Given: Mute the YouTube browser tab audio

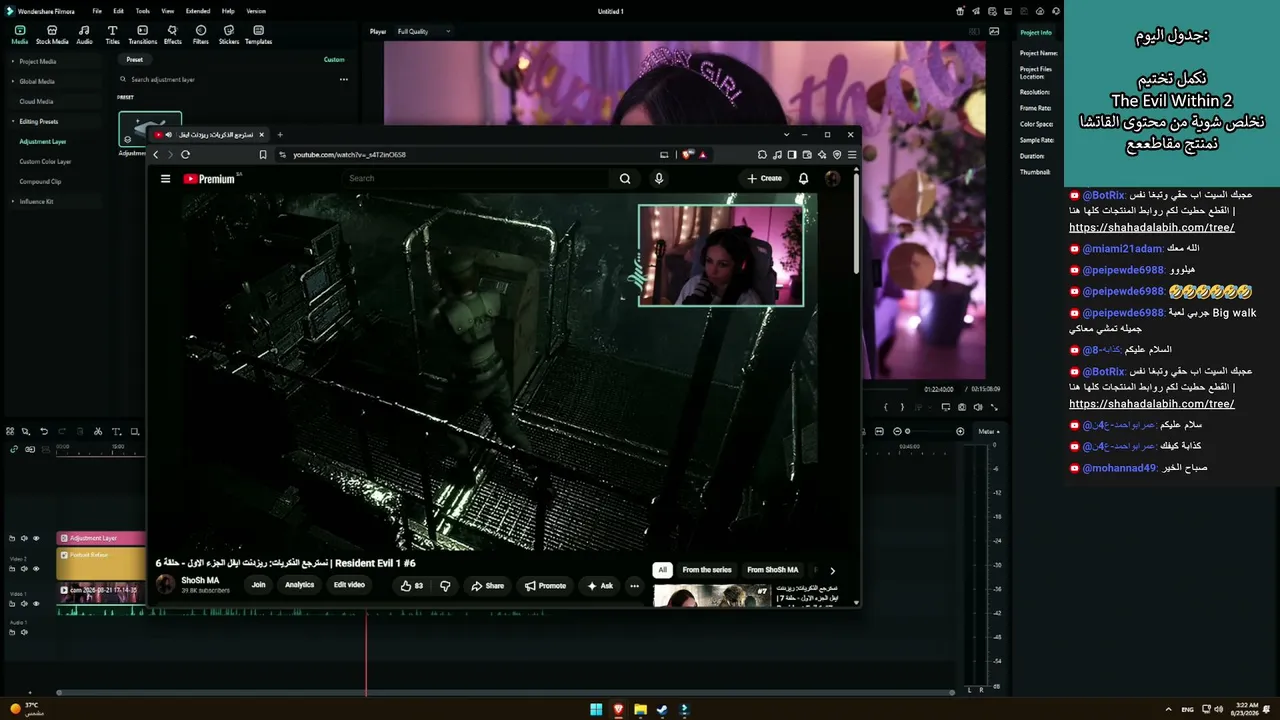Looking at the screenshot, I should 168,135.
